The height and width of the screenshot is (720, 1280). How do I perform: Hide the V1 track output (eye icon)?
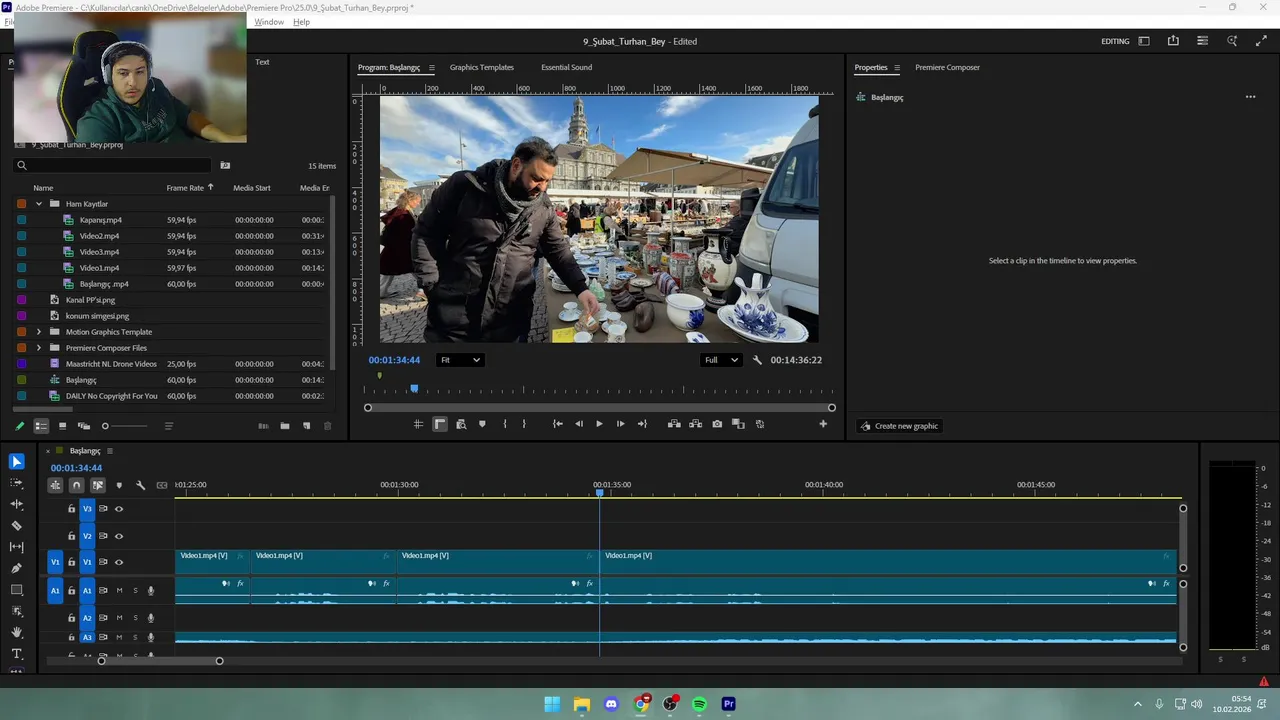pyautogui.click(x=119, y=562)
